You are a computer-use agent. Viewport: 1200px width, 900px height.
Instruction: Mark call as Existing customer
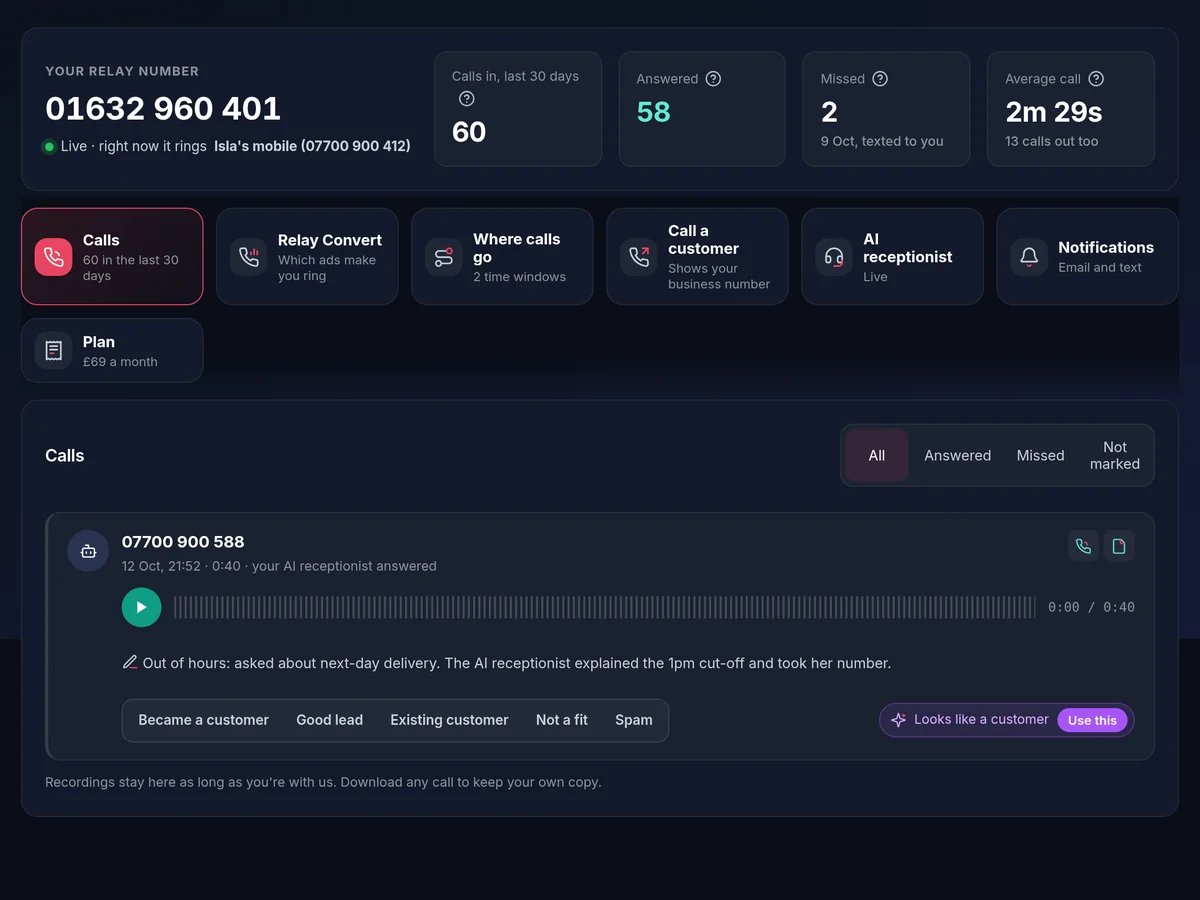449,720
